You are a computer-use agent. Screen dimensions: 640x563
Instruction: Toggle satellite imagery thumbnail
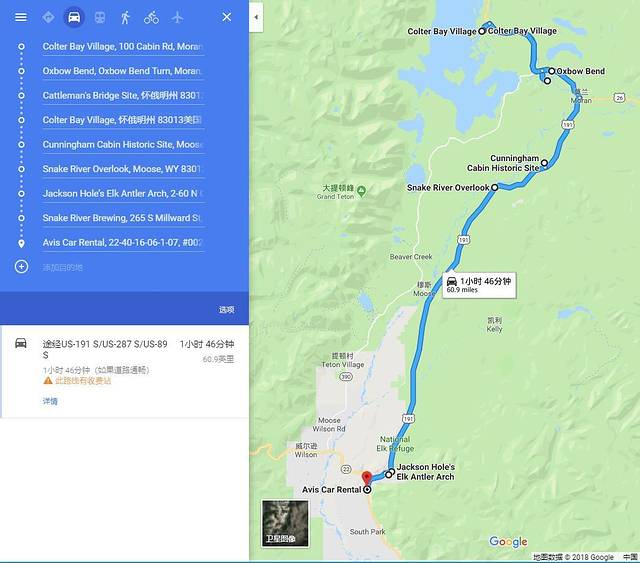click(x=285, y=523)
